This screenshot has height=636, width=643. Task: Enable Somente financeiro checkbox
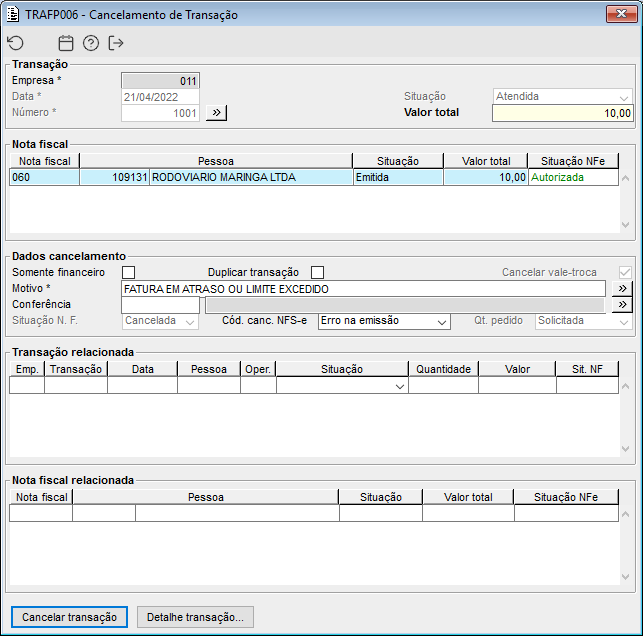pyautogui.click(x=128, y=272)
